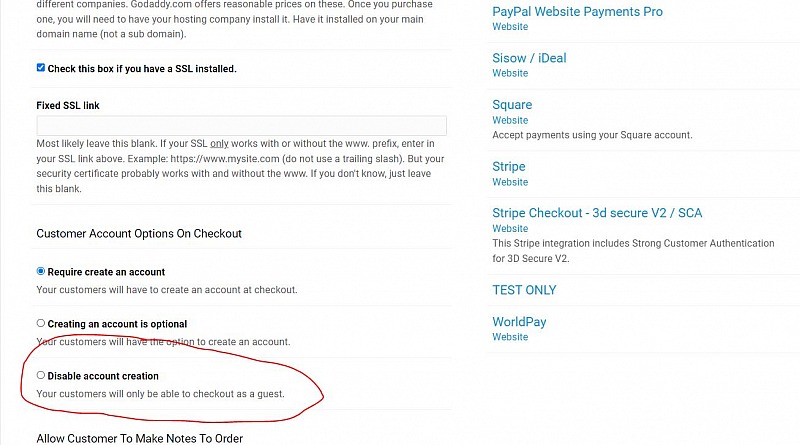Uncheck the SSL installed checkbox
The height and width of the screenshot is (445, 800).
point(41,67)
